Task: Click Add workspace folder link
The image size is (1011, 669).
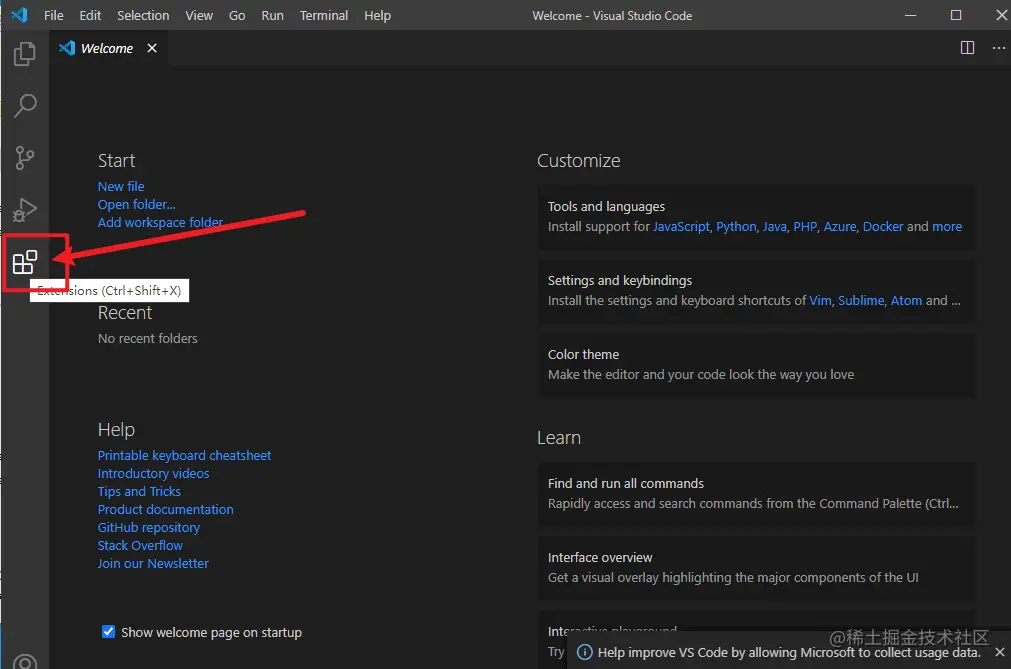Action: [160, 222]
